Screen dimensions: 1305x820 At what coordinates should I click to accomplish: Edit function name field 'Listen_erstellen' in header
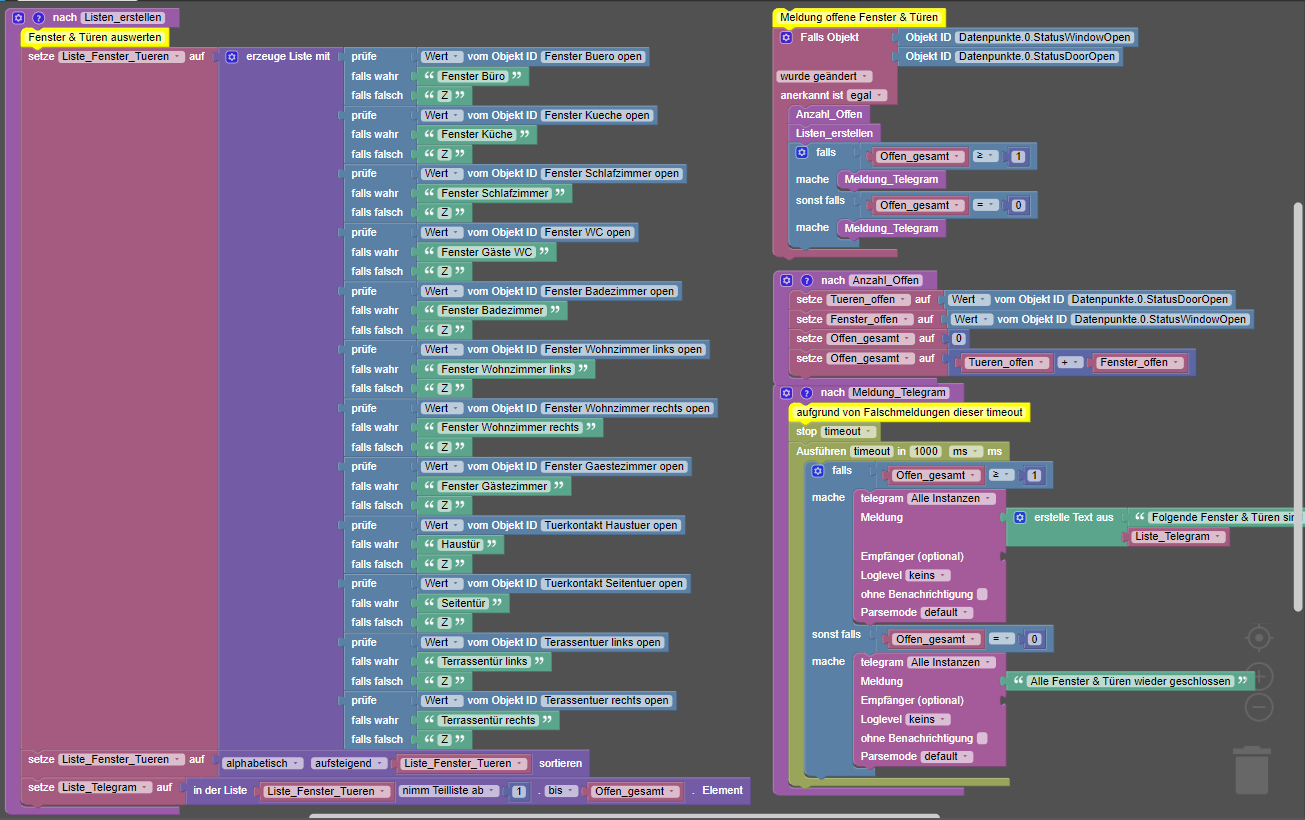coord(124,18)
